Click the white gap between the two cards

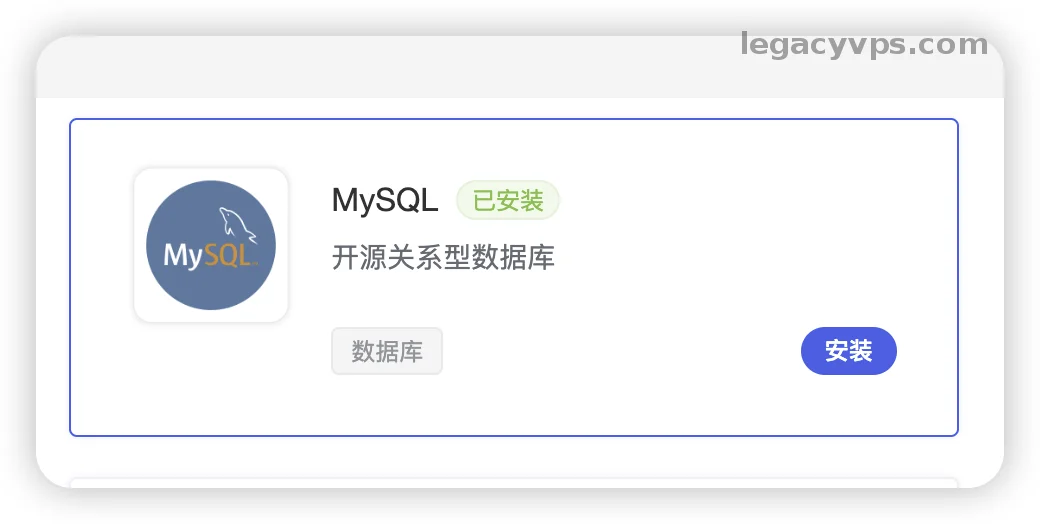click(x=513, y=457)
